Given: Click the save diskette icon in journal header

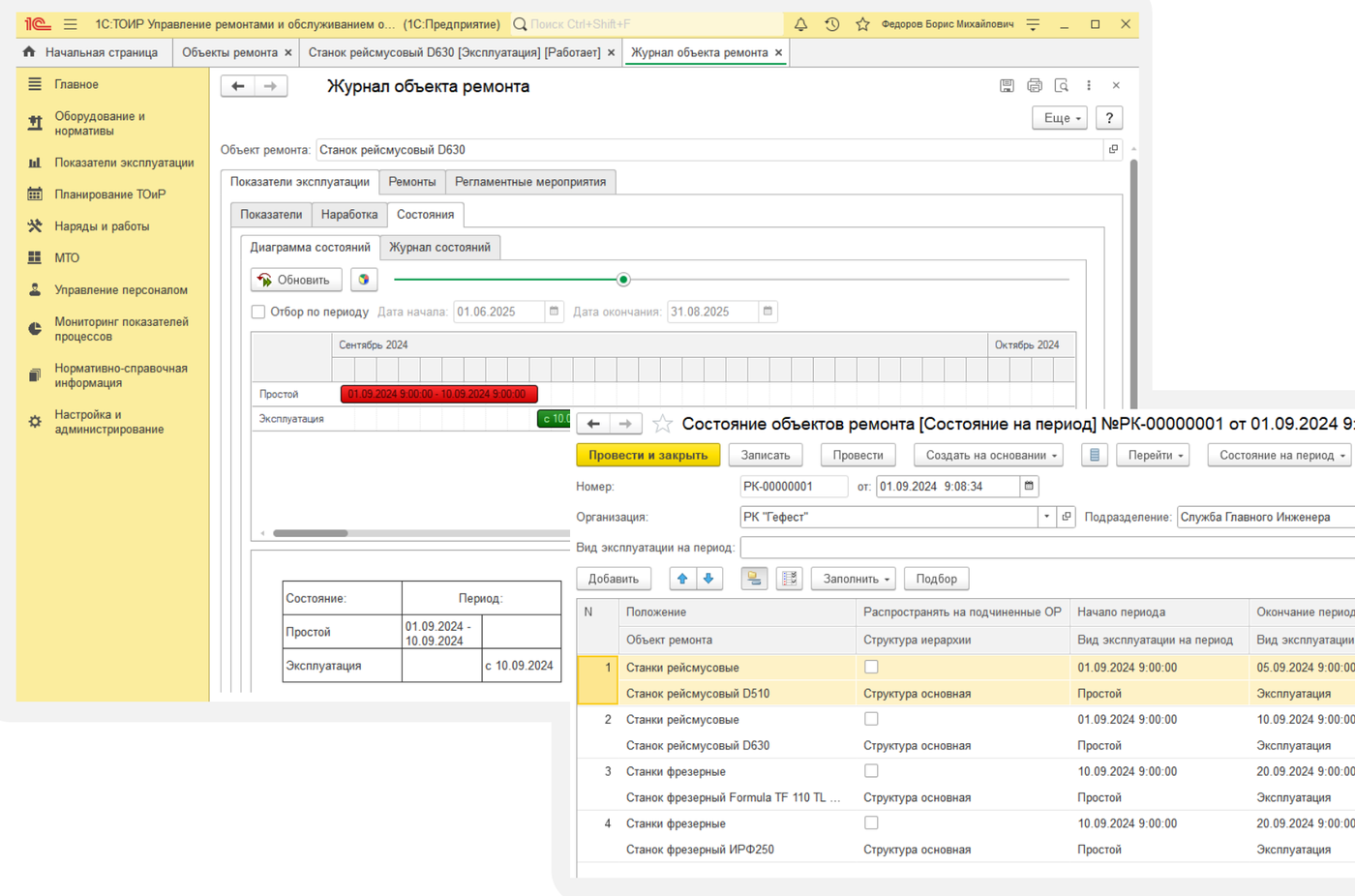Looking at the screenshot, I should click(1007, 85).
